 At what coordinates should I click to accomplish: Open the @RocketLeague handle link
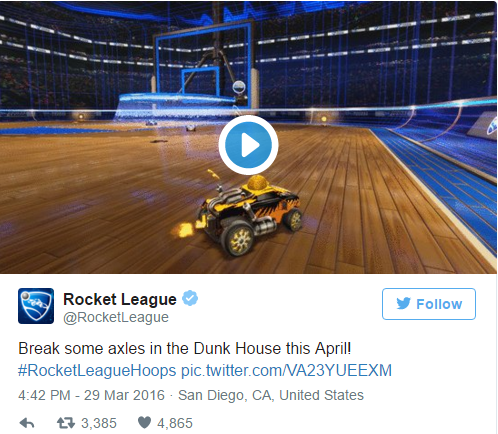tap(116, 317)
